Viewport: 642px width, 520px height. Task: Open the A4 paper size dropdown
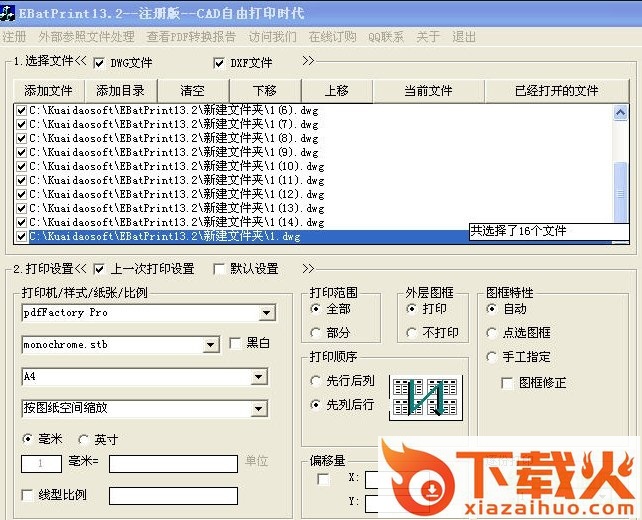(x=259, y=376)
